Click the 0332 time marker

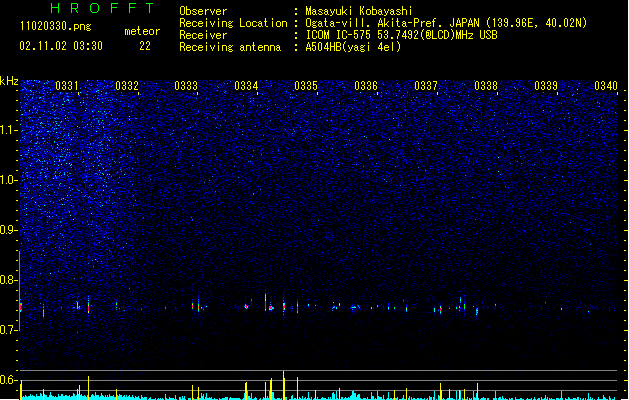point(127,86)
